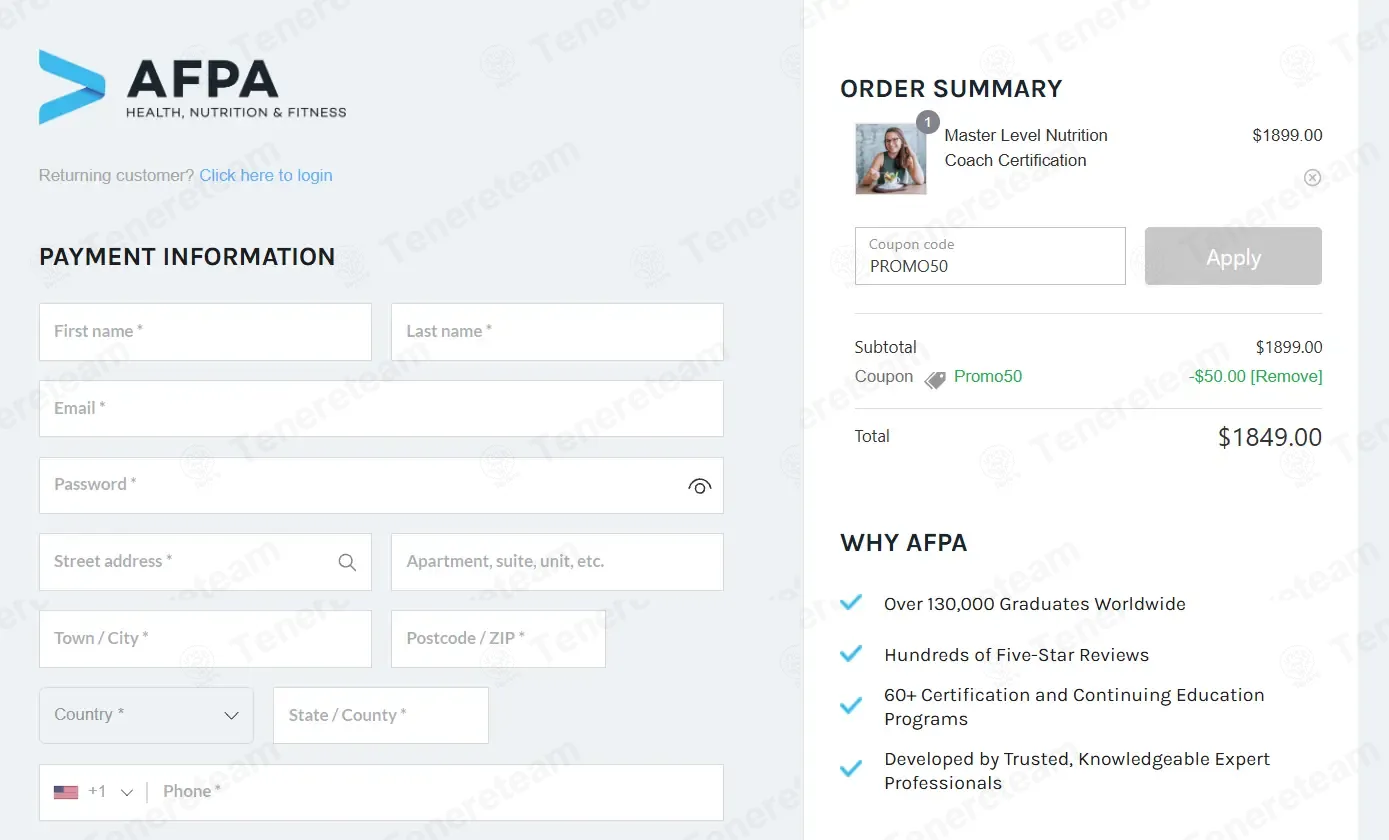Click the US flag phone country icon
The height and width of the screenshot is (840, 1389).
(66, 792)
